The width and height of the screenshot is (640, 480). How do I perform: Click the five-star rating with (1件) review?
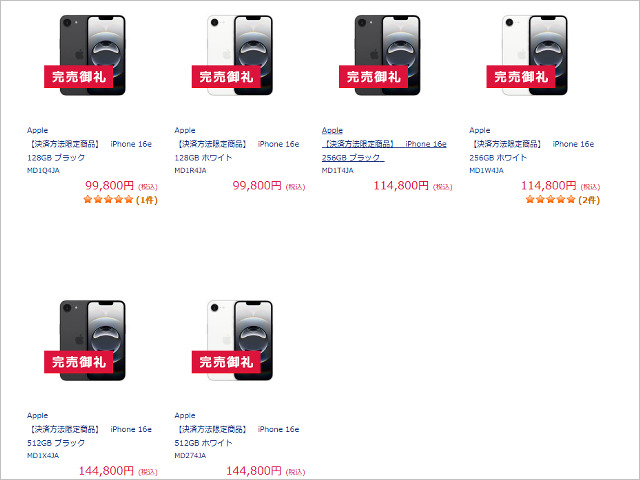119,199
